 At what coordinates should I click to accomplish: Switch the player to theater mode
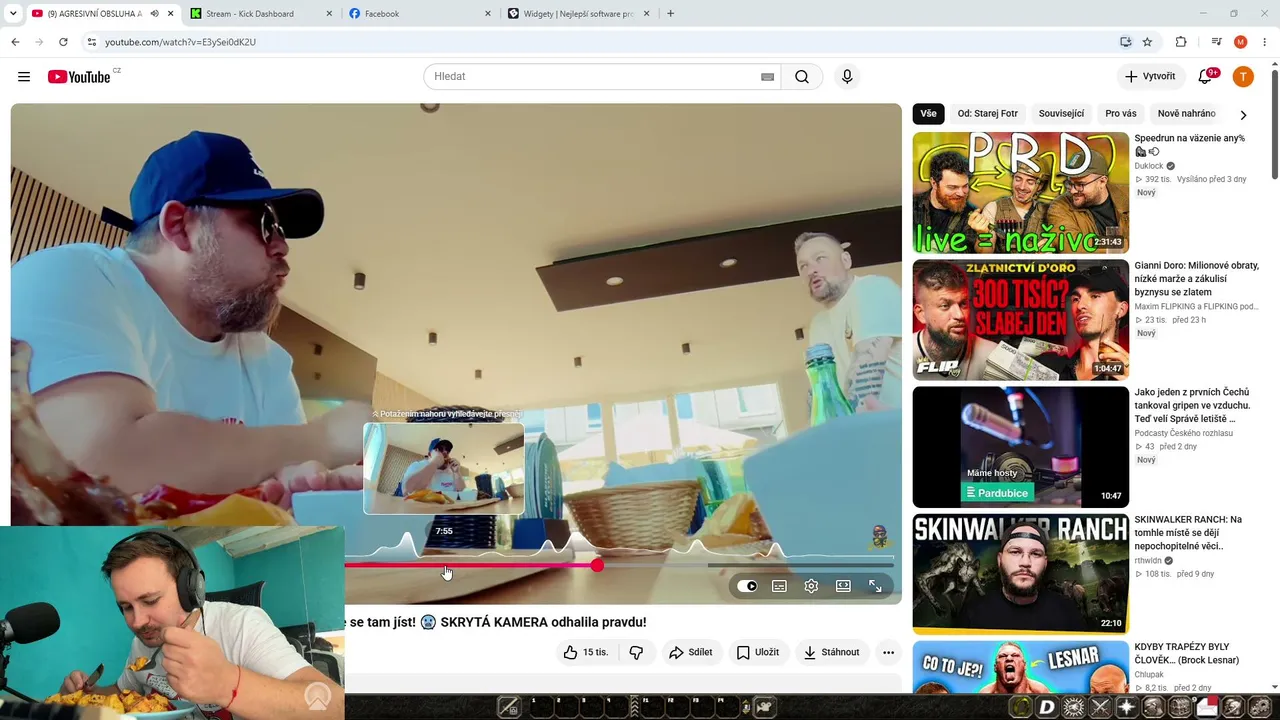coord(843,586)
